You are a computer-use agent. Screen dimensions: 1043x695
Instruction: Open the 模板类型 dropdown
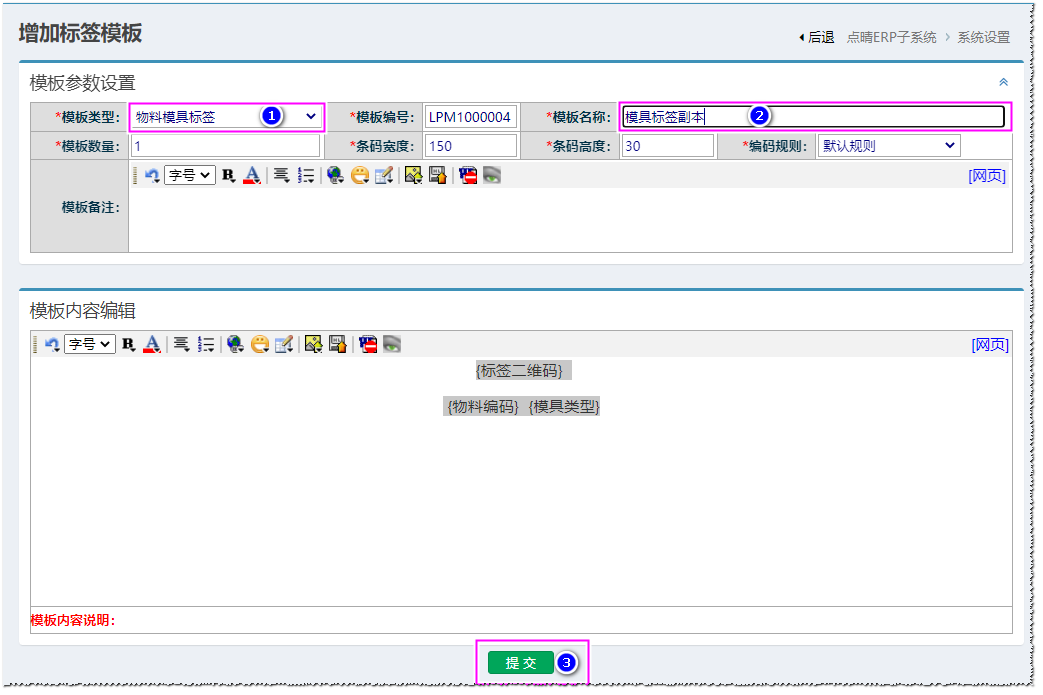[x=227, y=117]
